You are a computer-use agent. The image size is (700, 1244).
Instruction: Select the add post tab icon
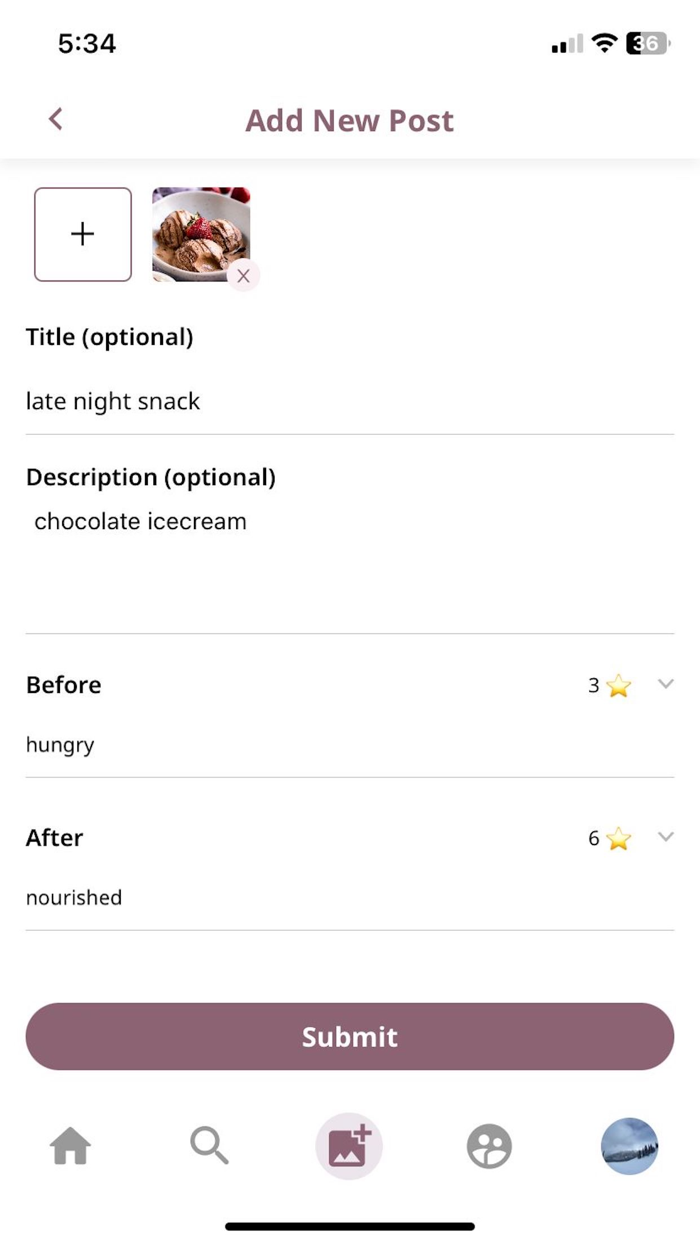(349, 1146)
